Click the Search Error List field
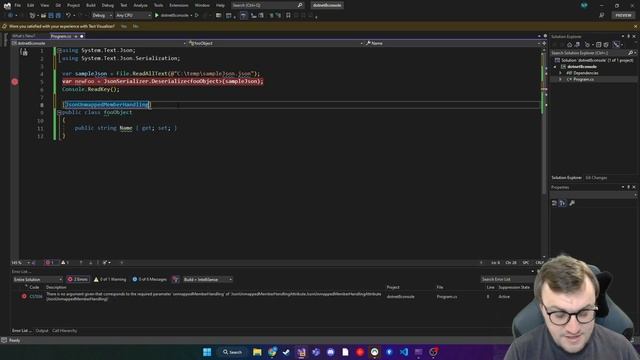The height and width of the screenshot is (360, 640). [x=507, y=280]
